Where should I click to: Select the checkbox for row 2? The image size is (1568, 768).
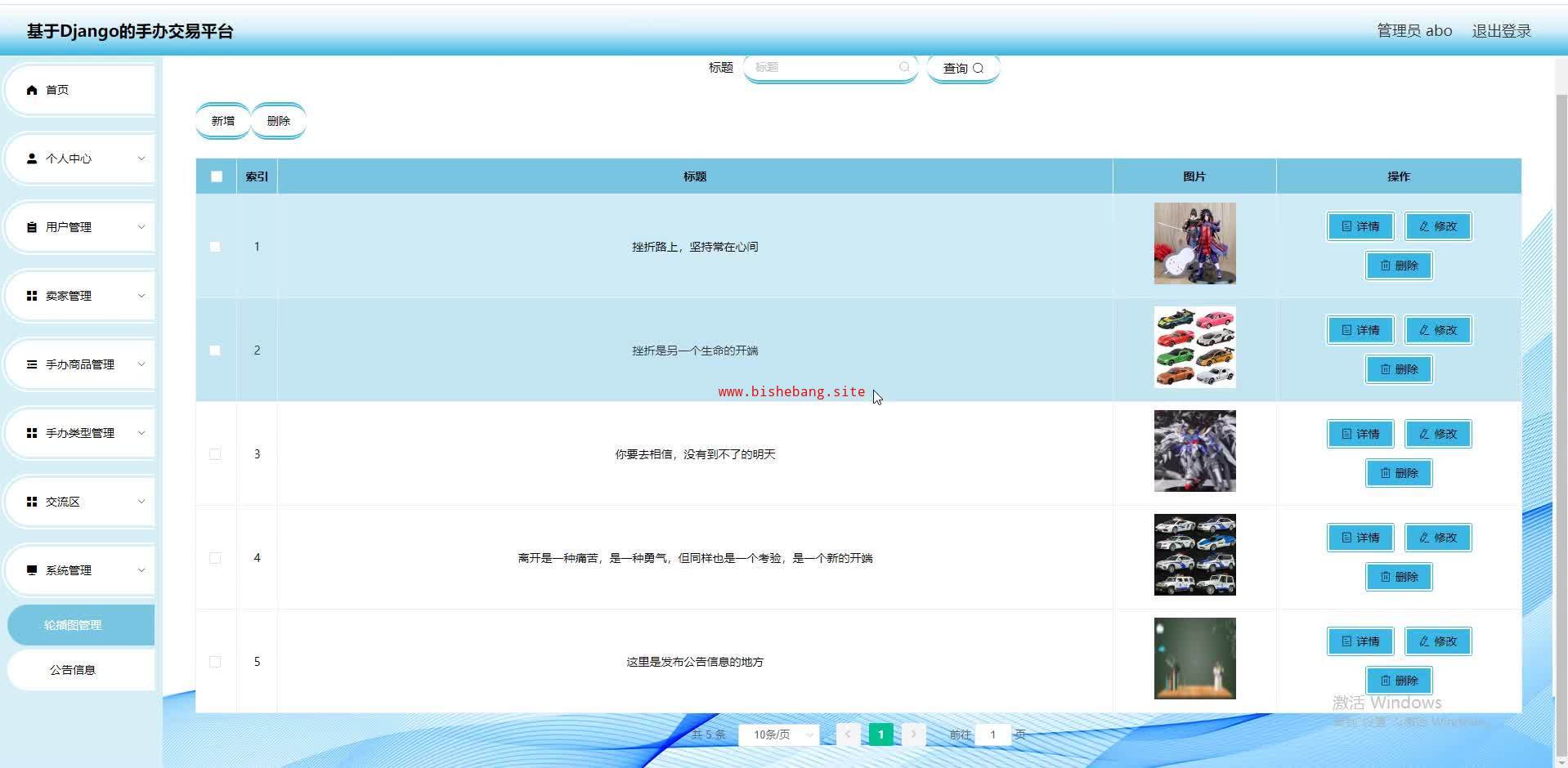(x=215, y=351)
